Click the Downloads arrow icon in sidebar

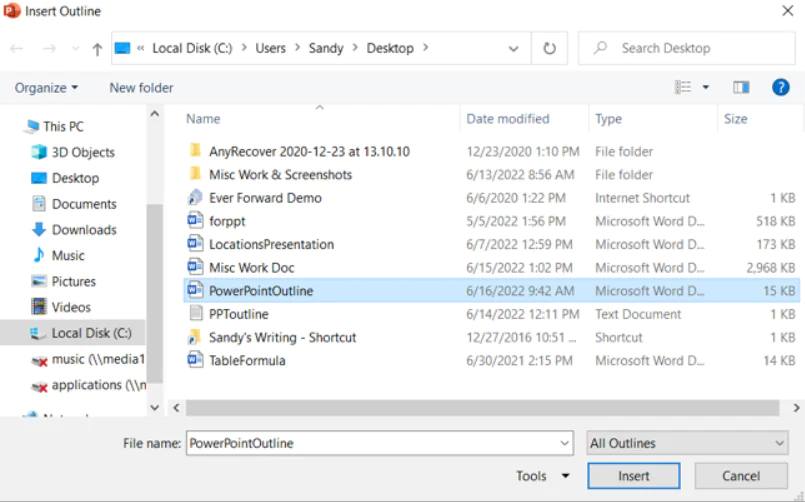click(39, 229)
